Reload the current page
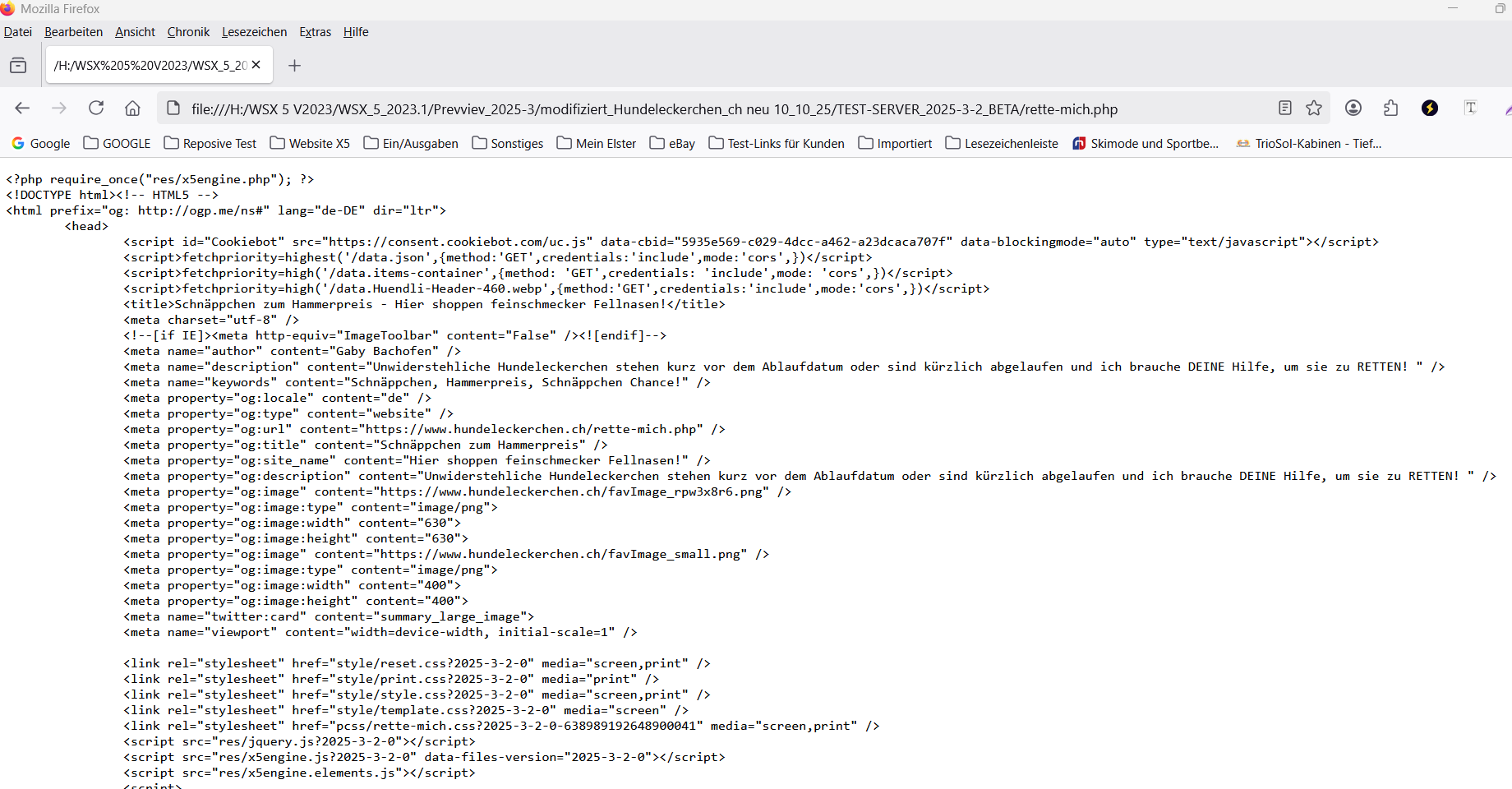This screenshot has width=1512, height=789. (96, 108)
